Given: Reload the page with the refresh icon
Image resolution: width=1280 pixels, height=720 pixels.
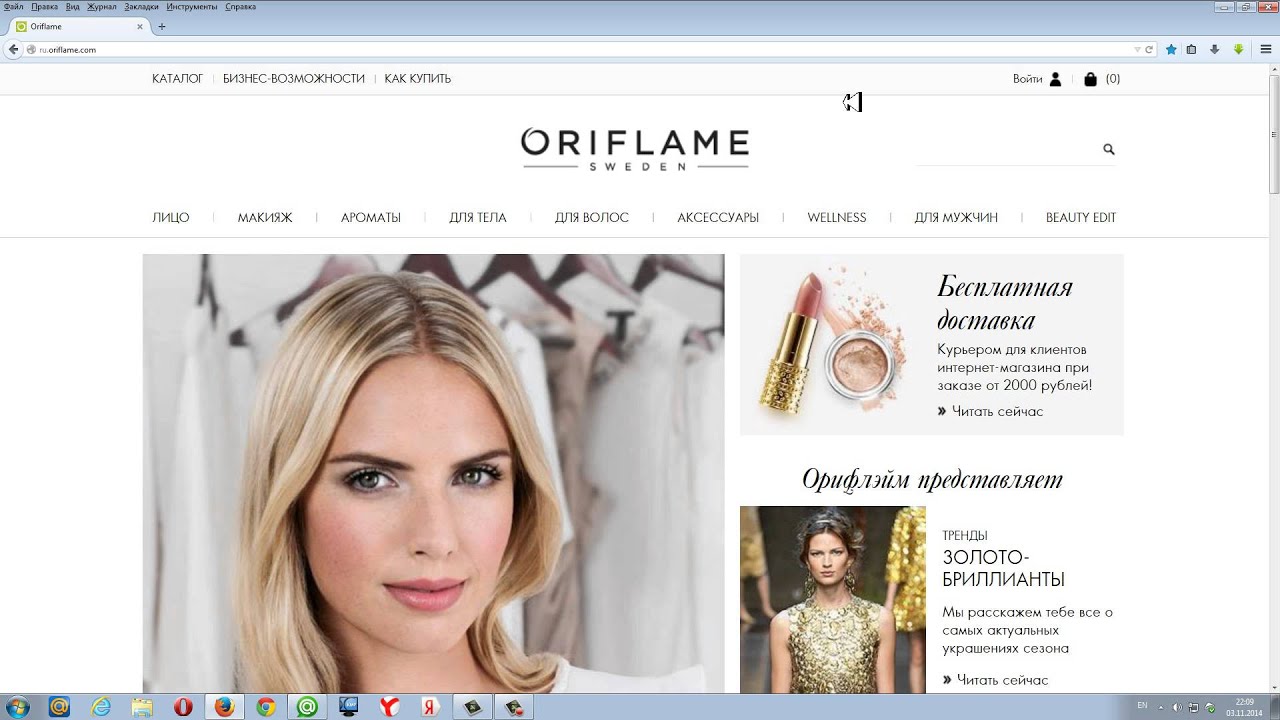Looking at the screenshot, I should click(1149, 49).
